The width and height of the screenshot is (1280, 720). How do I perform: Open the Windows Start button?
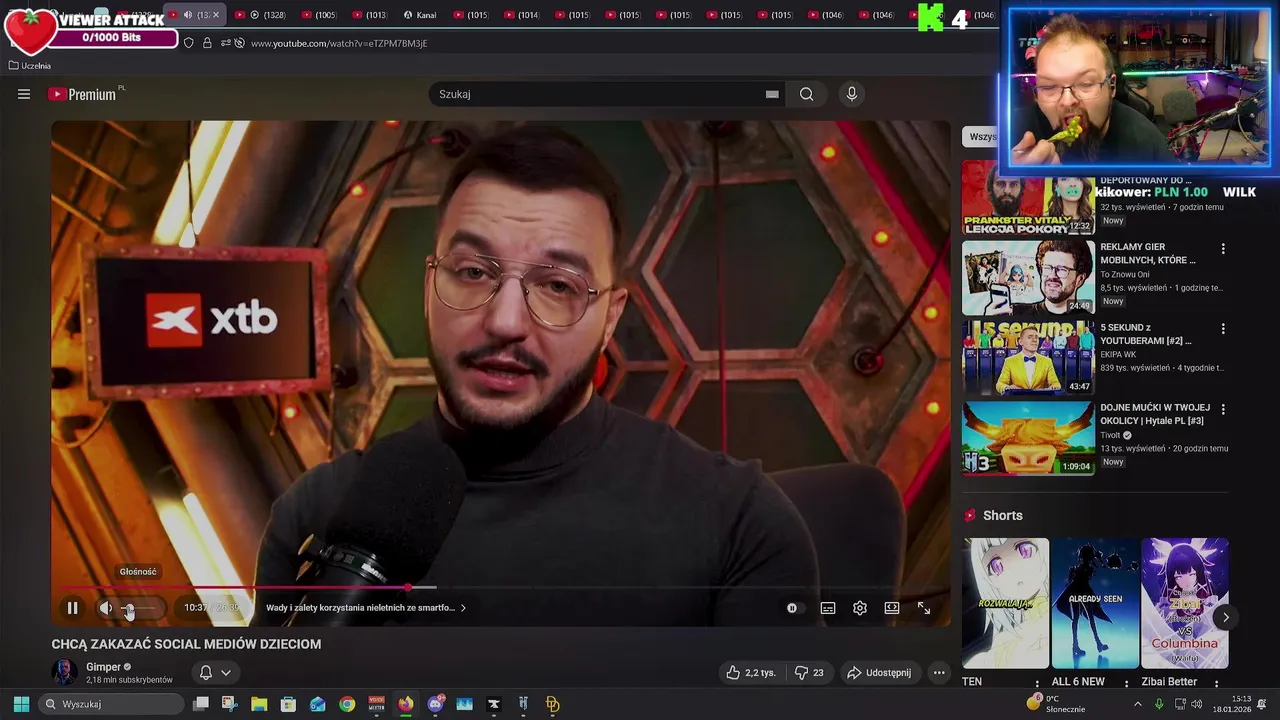click(x=21, y=704)
